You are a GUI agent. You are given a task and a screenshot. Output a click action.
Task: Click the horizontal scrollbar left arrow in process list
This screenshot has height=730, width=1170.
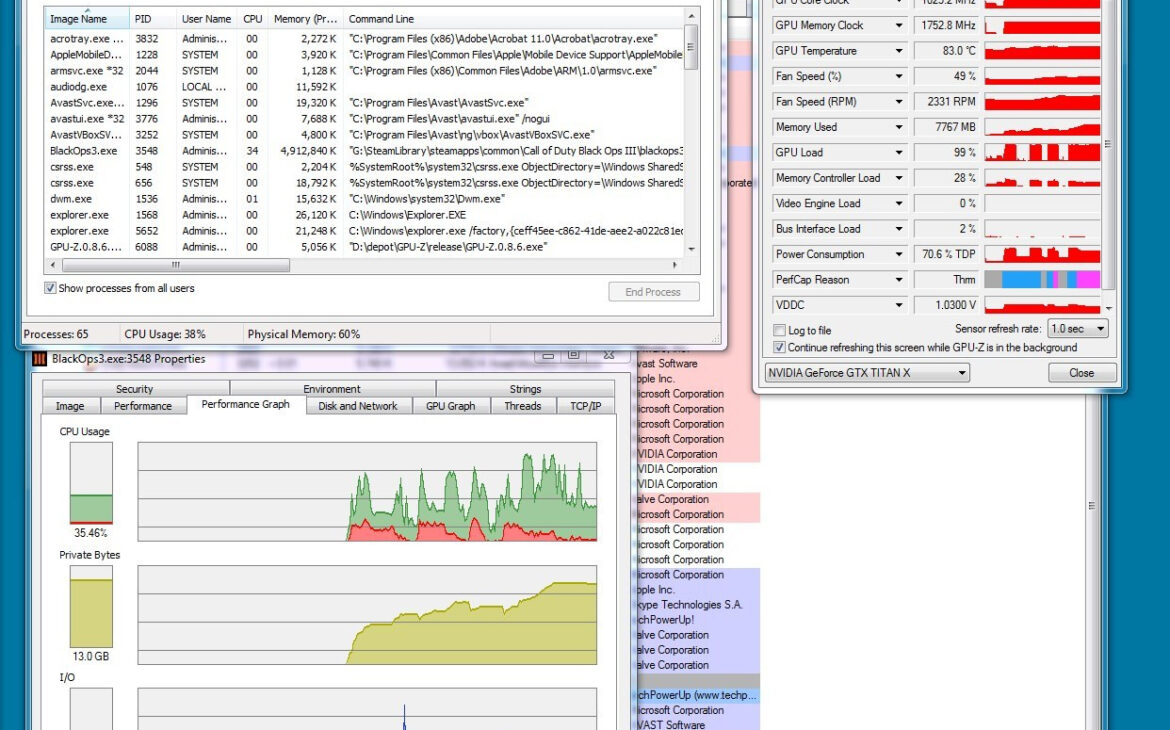tap(53, 265)
